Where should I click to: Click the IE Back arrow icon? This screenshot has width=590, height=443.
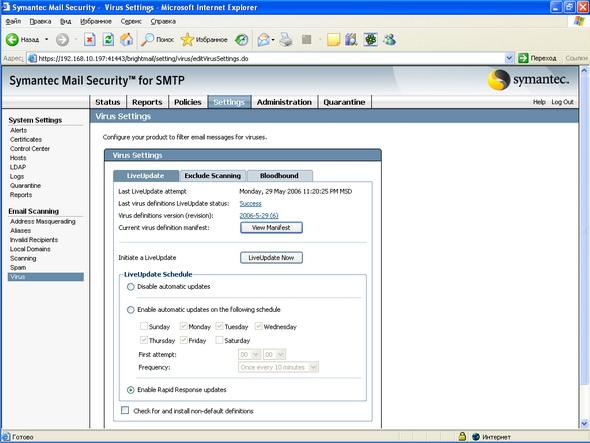click(x=12, y=40)
